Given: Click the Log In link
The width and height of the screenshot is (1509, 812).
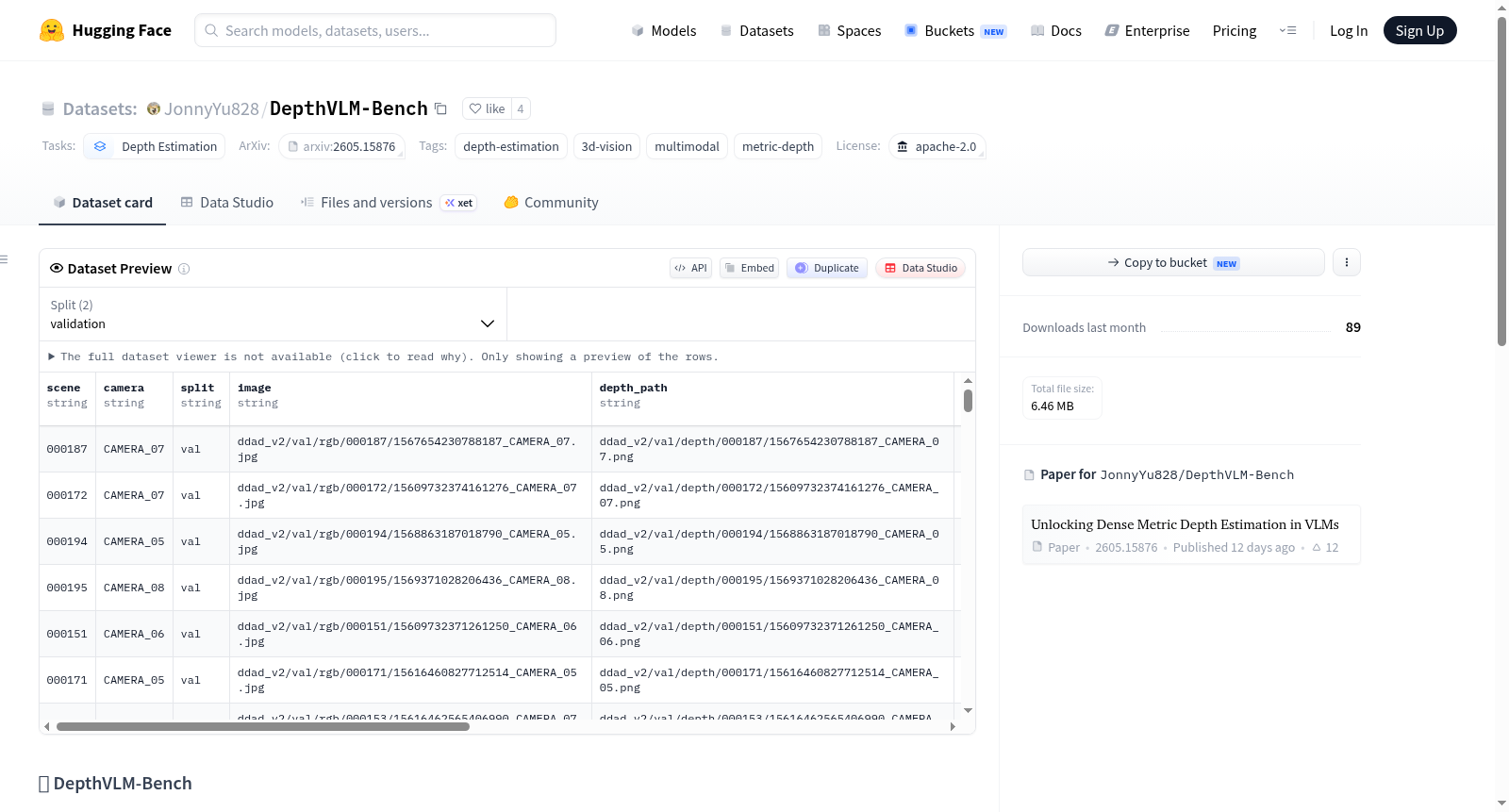Looking at the screenshot, I should click(1349, 30).
